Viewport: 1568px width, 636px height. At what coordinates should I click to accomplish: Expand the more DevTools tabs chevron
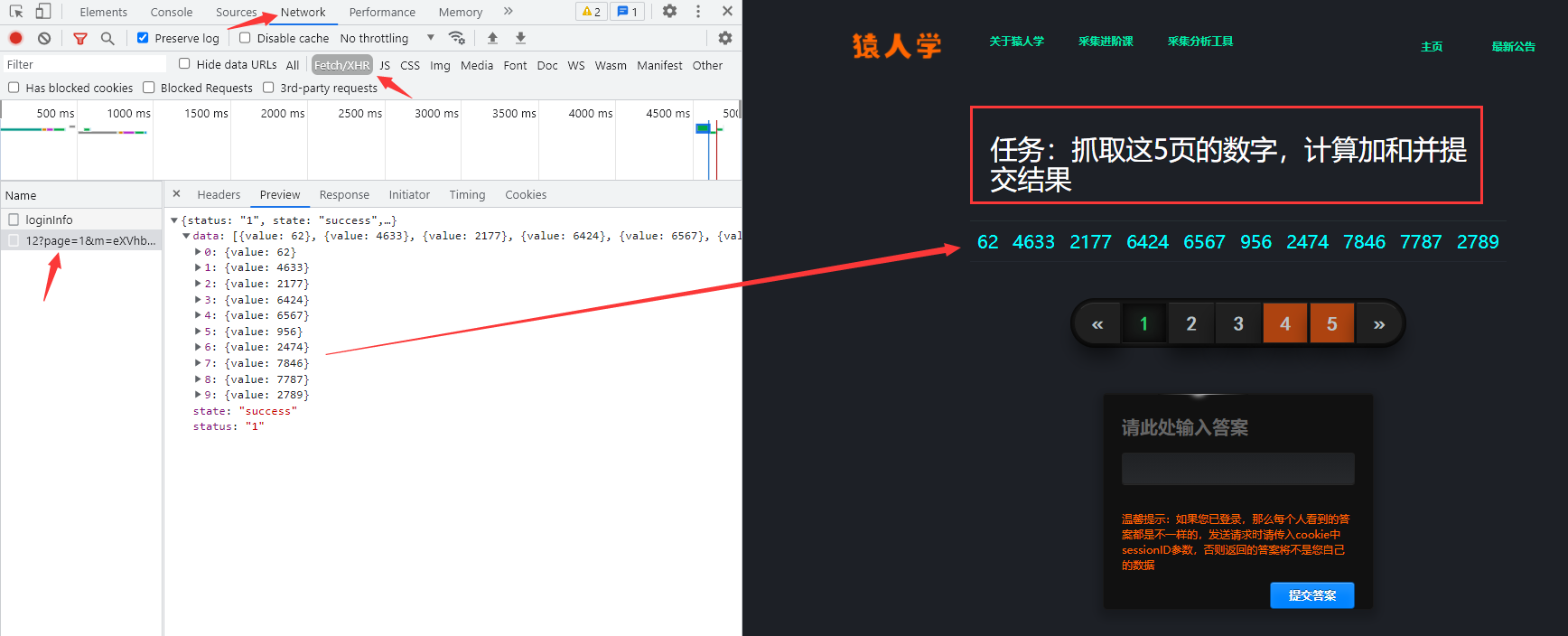pyautogui.click(x=509, y=12)
